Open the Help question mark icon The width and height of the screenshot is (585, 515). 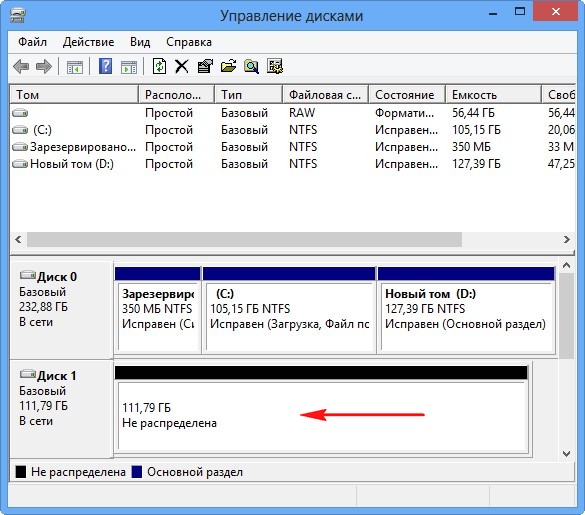point(106,66)
